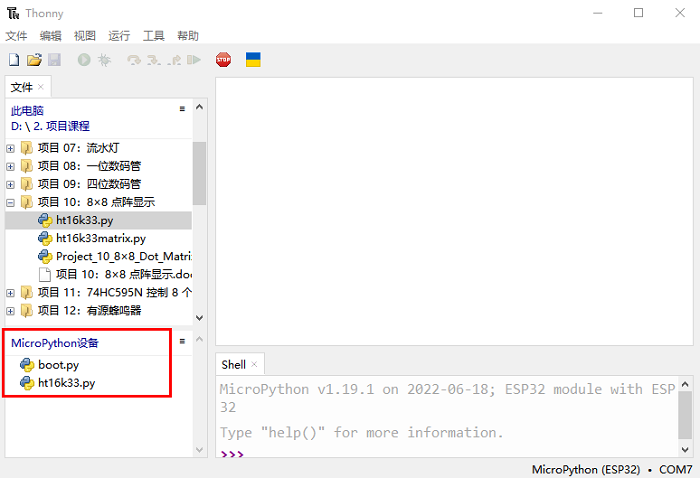Collapse the 项目 10: 8×8 点阵显示 folder
This screenshot has height=478, width=700.
pos(11,202)
